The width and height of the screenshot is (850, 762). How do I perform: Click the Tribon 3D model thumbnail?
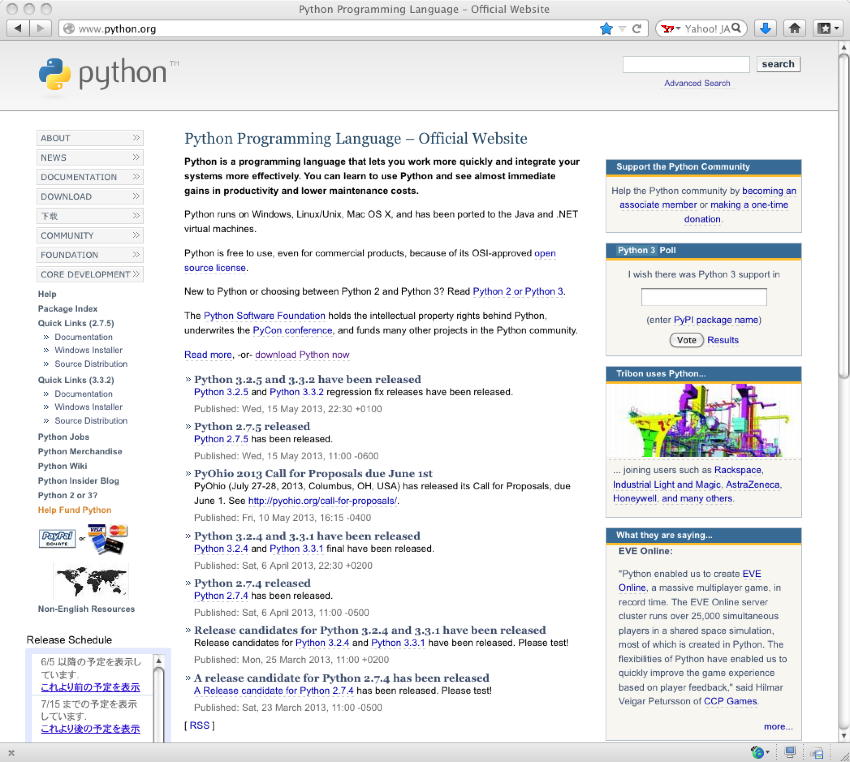(x=703, y=421)
